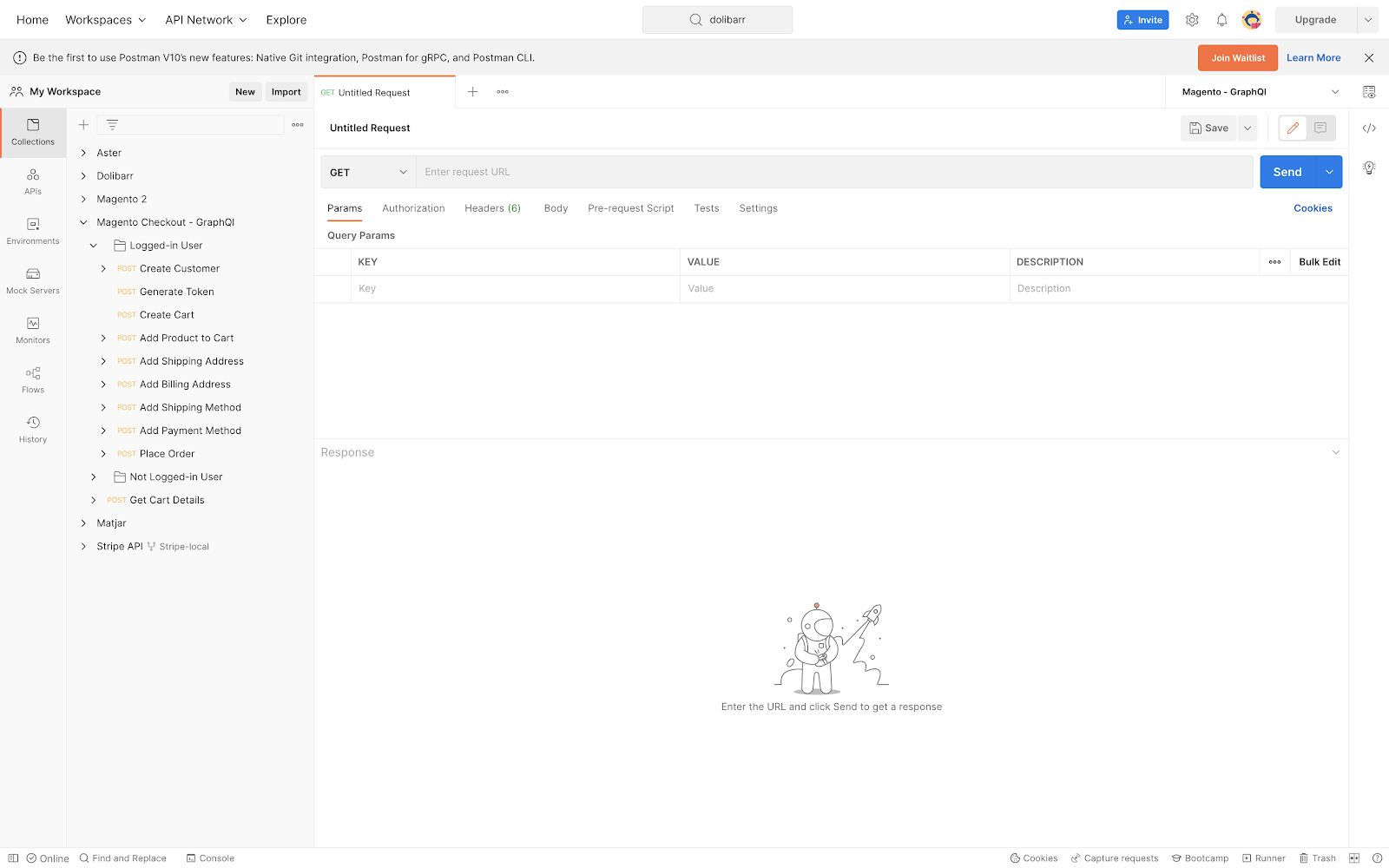The width and height of the screenshot is (1389, 868).
Task: Open the Monitors sidebar panel
Action: pos(33,331)
